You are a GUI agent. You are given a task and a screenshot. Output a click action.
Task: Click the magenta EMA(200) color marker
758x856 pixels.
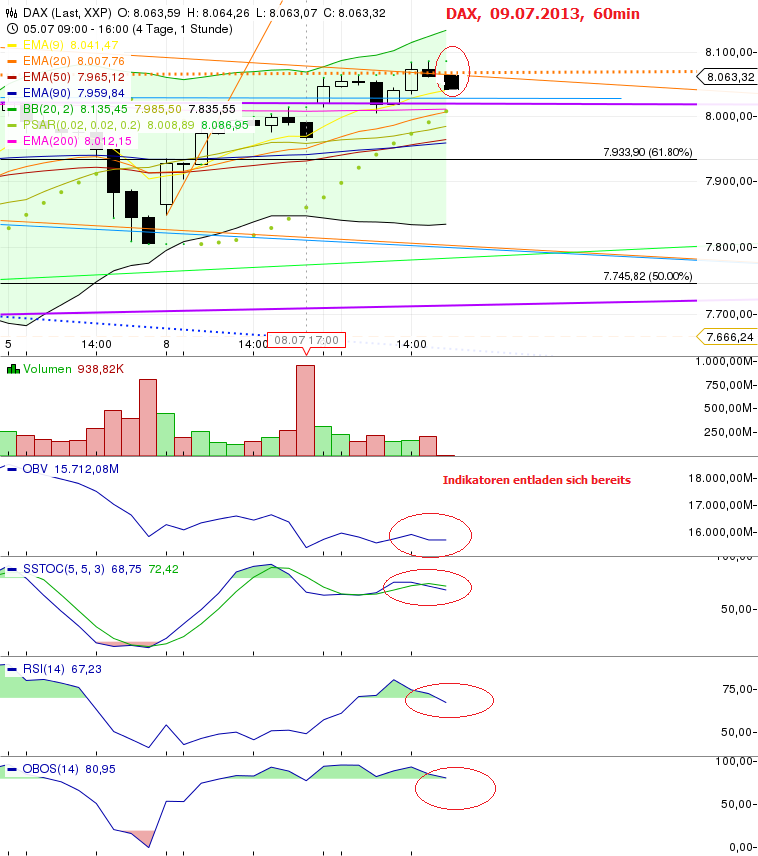12,141
